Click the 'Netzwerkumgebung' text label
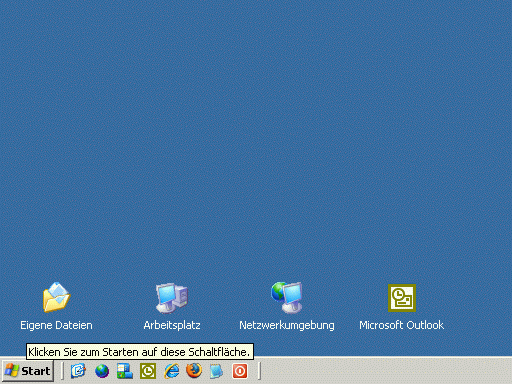Screen dimensions: 512x384 coord(287,325)
